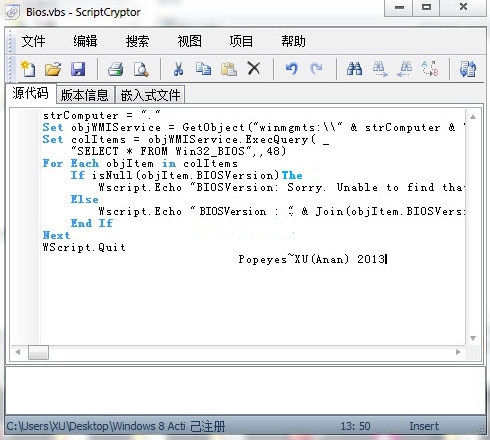490x440 pixels.
Task: Open the 文件 menu
Action: pos(33,41)
